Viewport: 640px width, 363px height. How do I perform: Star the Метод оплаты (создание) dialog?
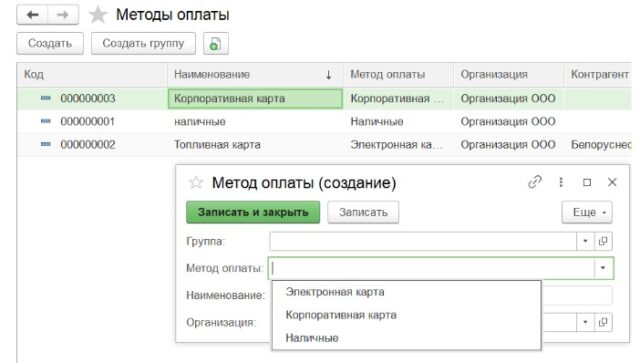pos(196,183)
